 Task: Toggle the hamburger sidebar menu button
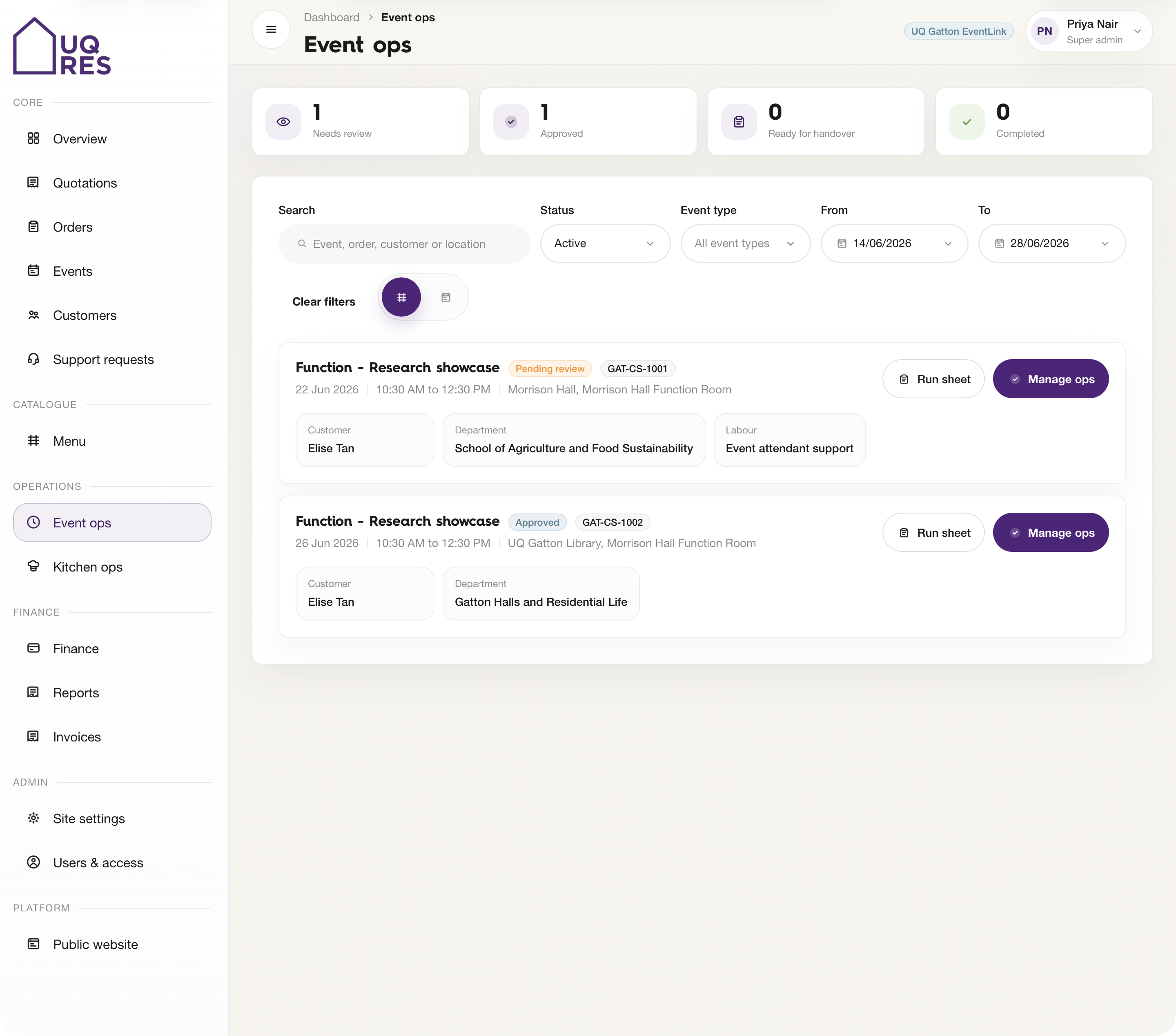pos(271,29)
